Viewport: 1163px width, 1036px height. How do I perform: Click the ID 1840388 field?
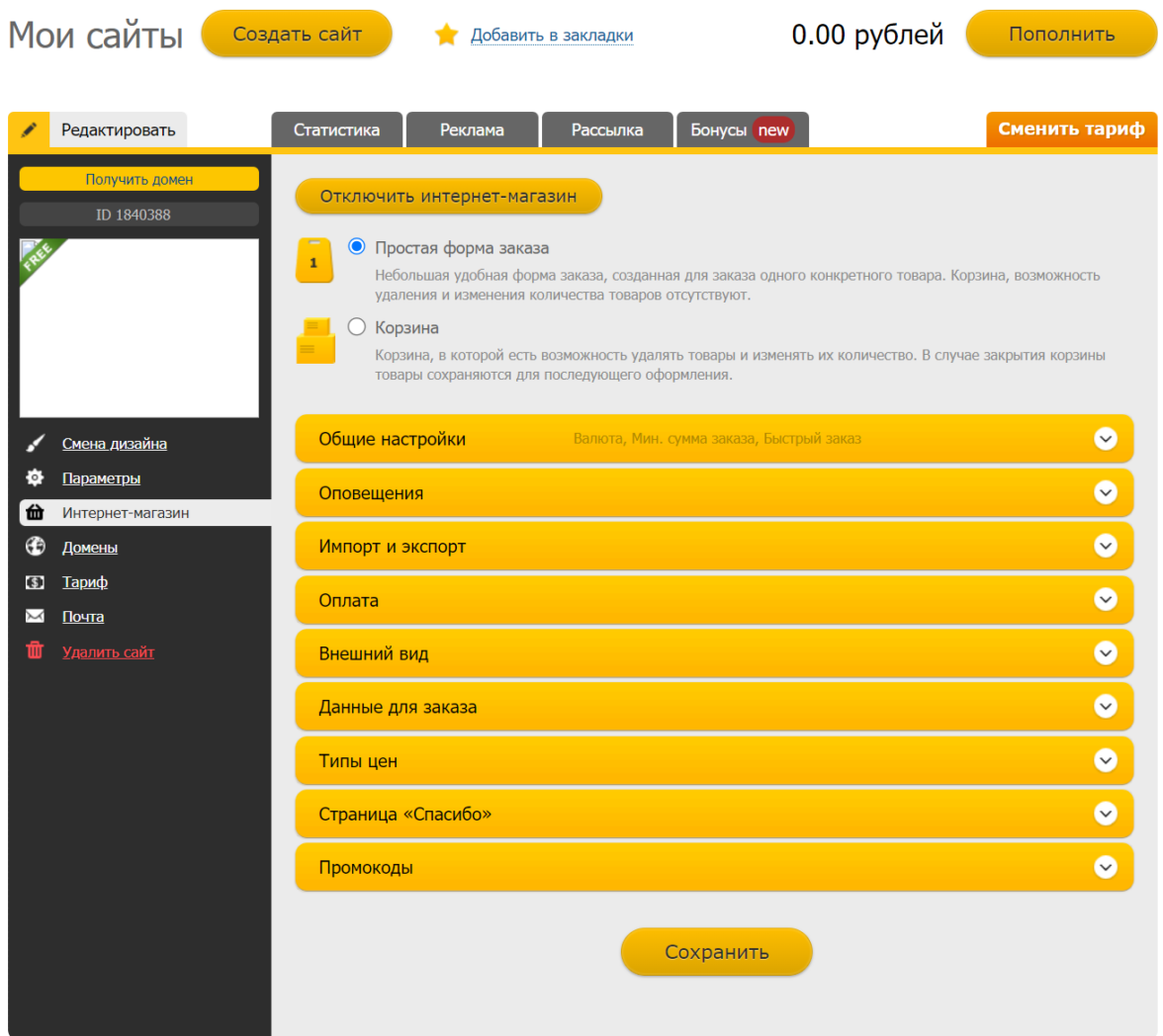[138, 215]
